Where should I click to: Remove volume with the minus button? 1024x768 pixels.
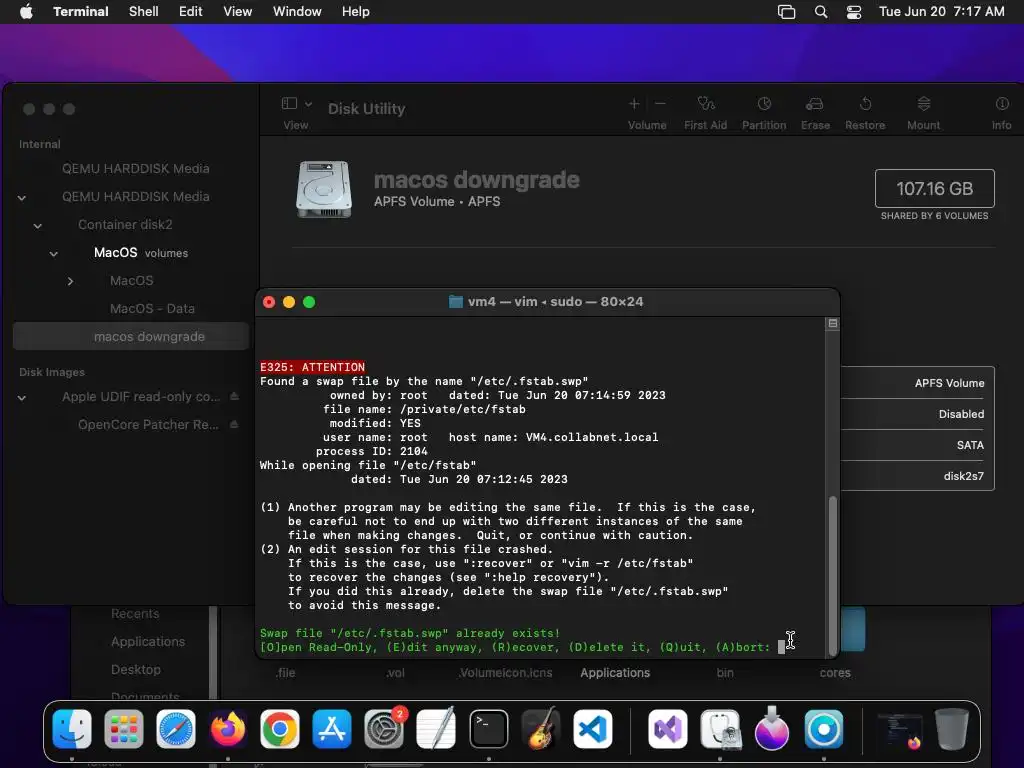pos(660,104)
